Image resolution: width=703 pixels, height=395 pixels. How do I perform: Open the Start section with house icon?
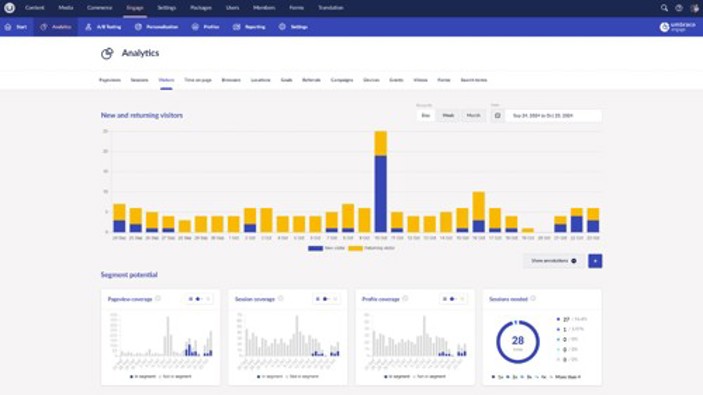(x=16, y=27)
